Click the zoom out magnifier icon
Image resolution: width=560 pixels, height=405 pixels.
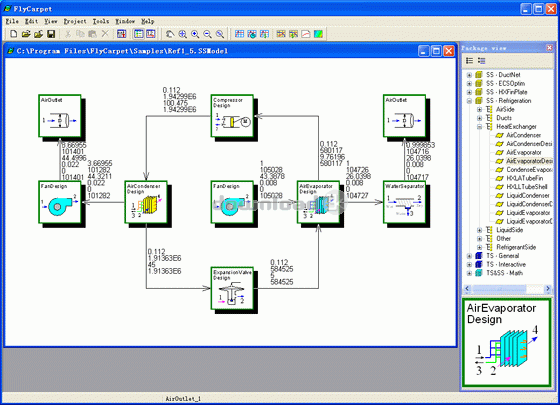[207, 34]
